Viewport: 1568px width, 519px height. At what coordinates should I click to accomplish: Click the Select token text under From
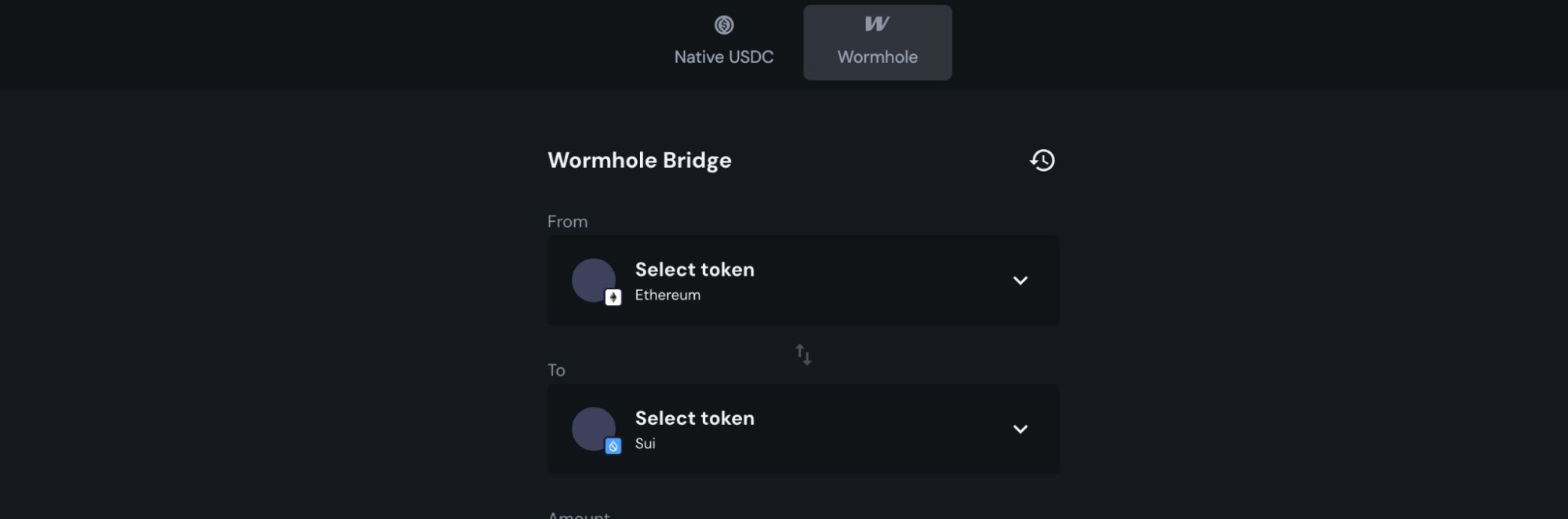(695, 270)
